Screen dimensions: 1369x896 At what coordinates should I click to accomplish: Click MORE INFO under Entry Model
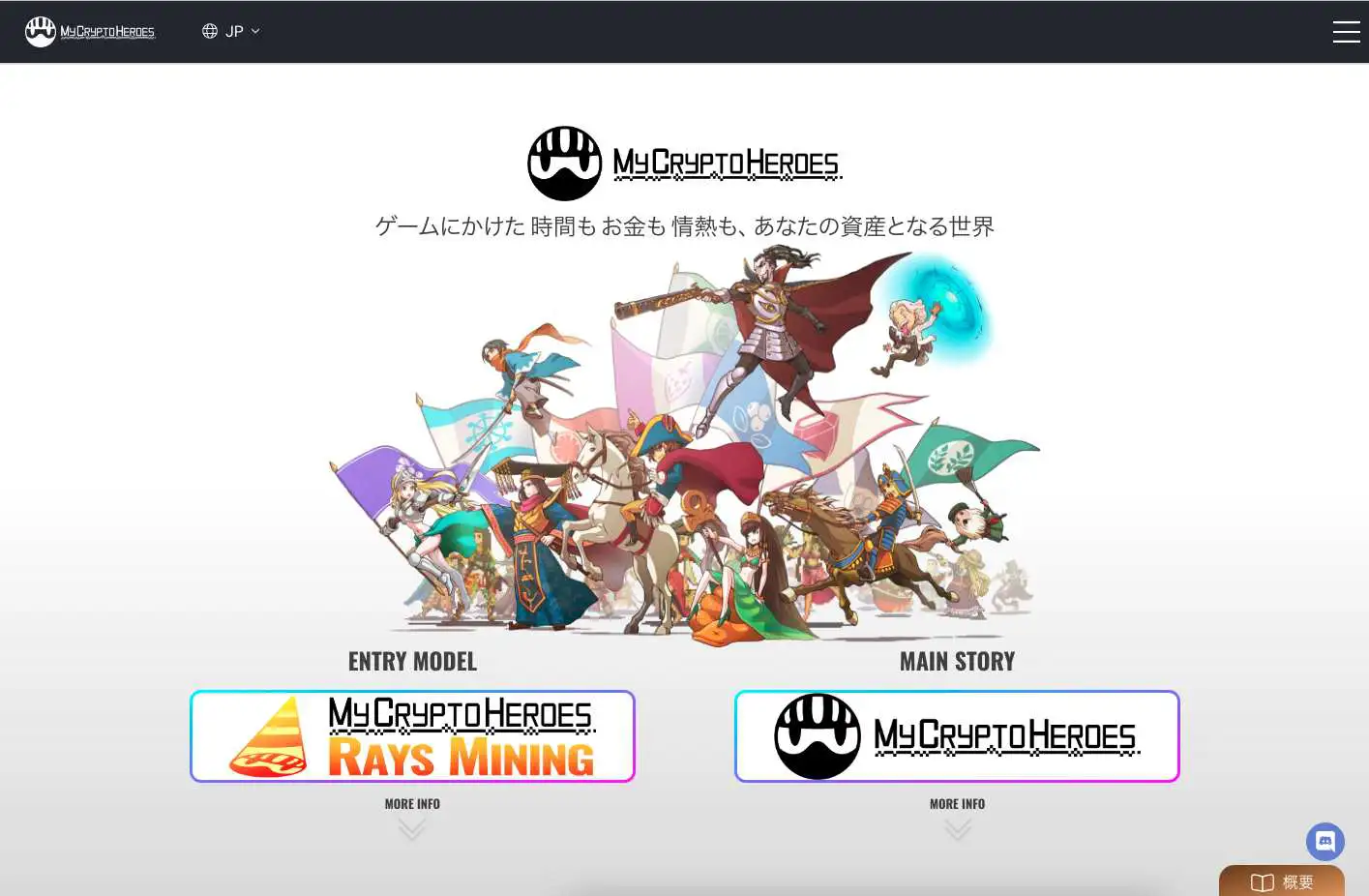(412, 804)
